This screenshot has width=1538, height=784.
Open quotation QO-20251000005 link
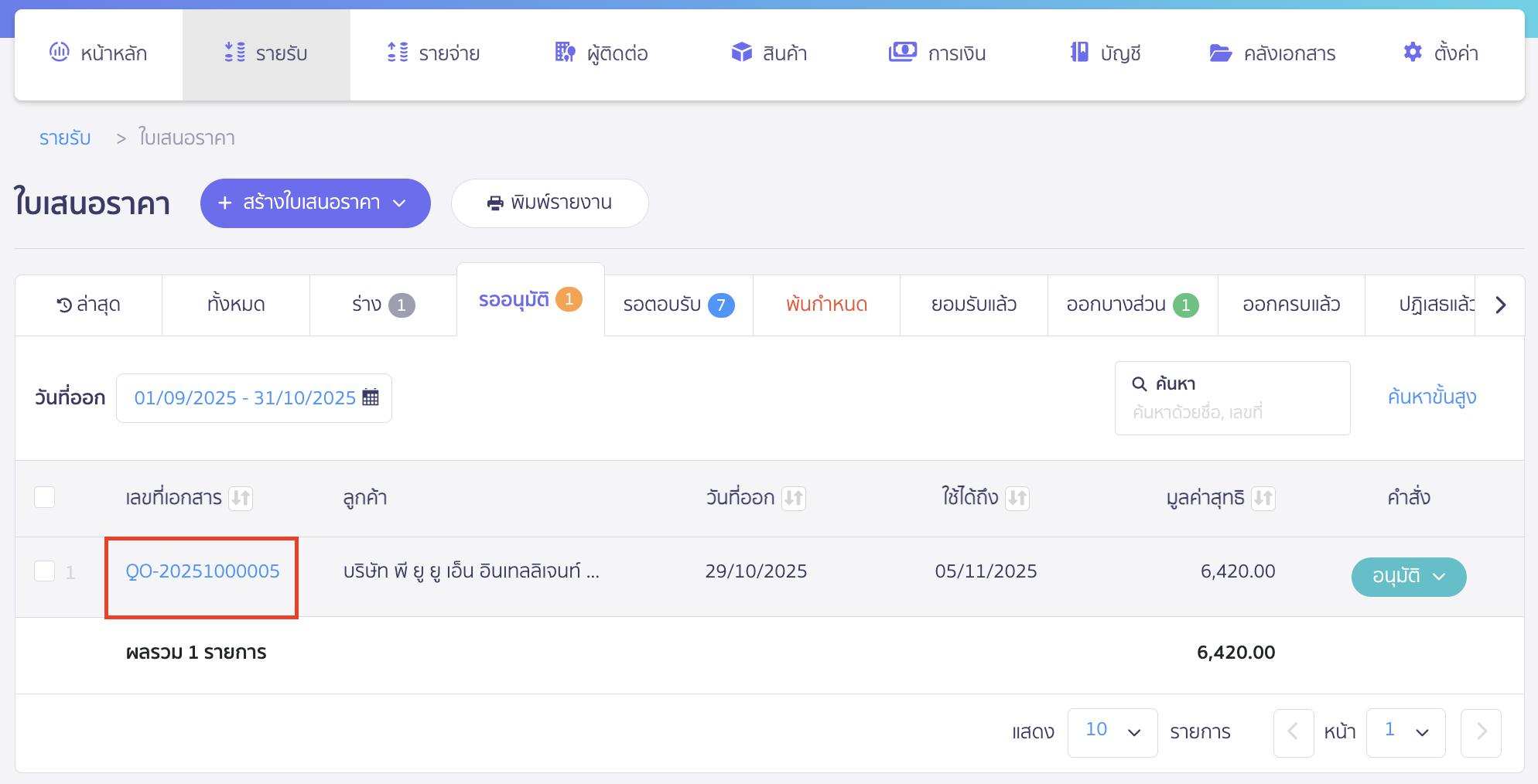[203, 571]
